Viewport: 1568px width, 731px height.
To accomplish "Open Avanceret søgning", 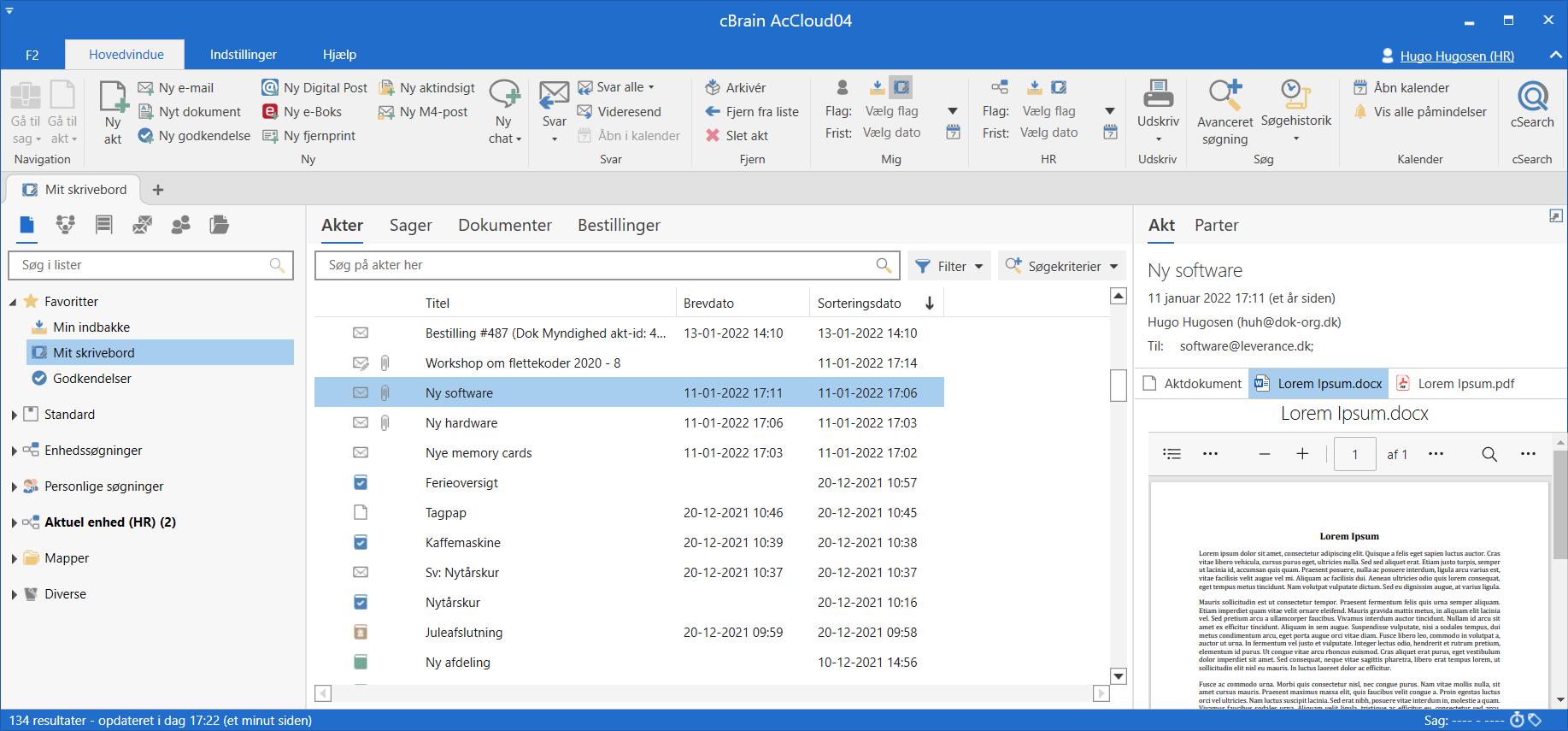I will pyautogui.click(x=1224, y=112).
